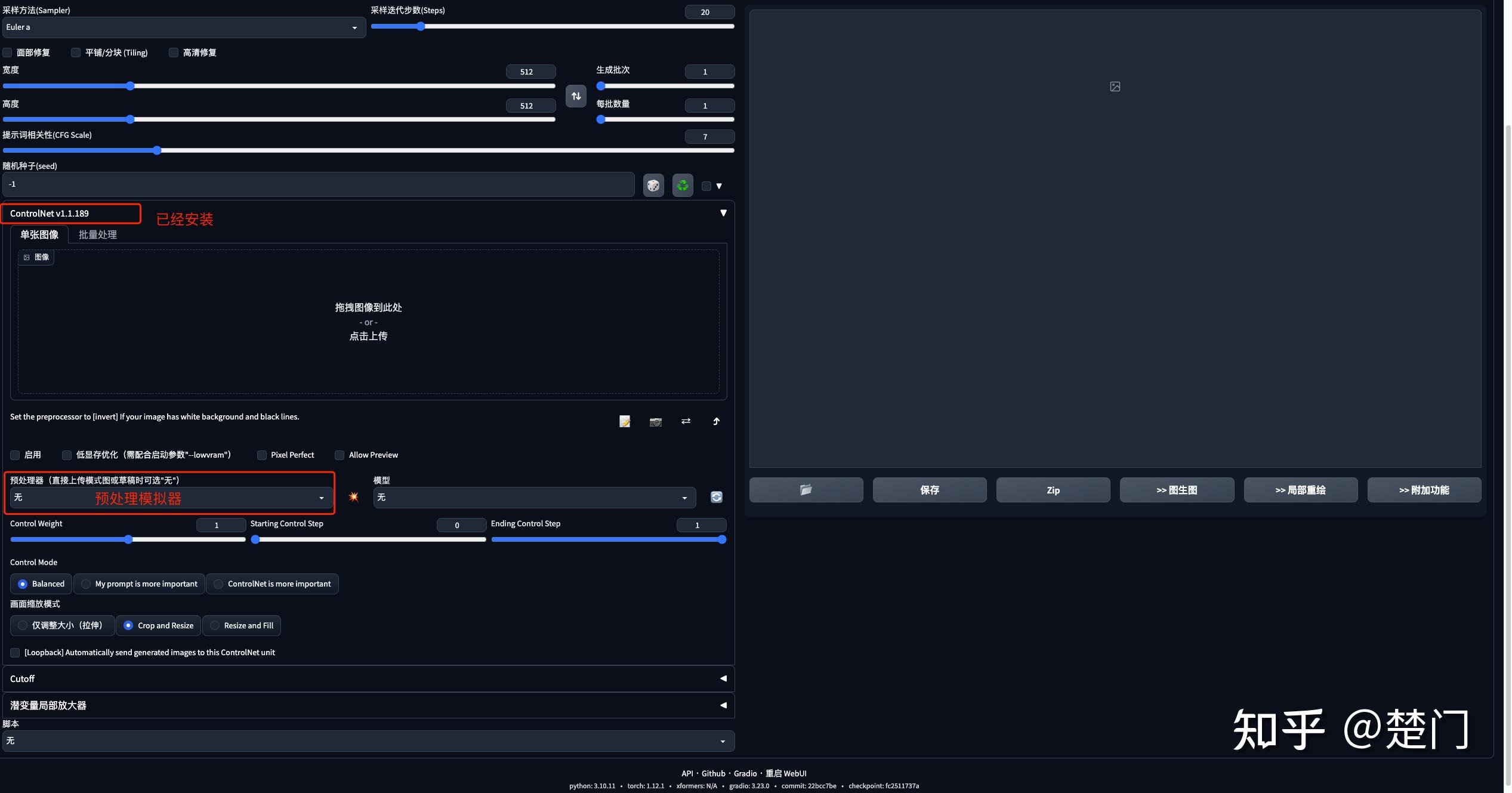Viewport: 1512px width, 793px height.
Task: Reuse last seed via green recycle icon
Action: (x=681, y=185)
